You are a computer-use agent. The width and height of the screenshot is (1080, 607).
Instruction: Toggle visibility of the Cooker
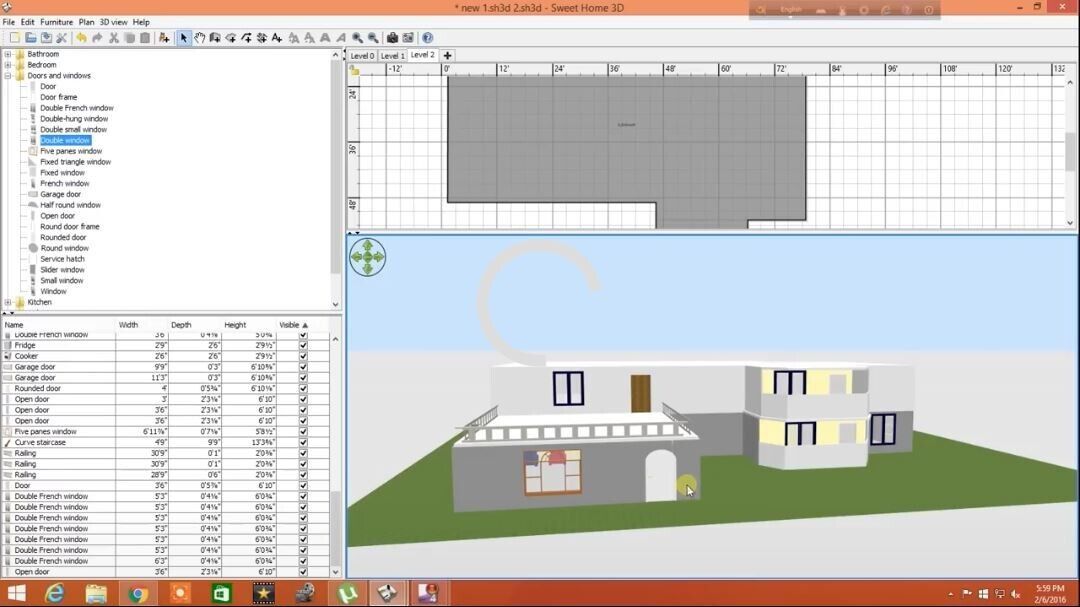[x=303, y=356]
